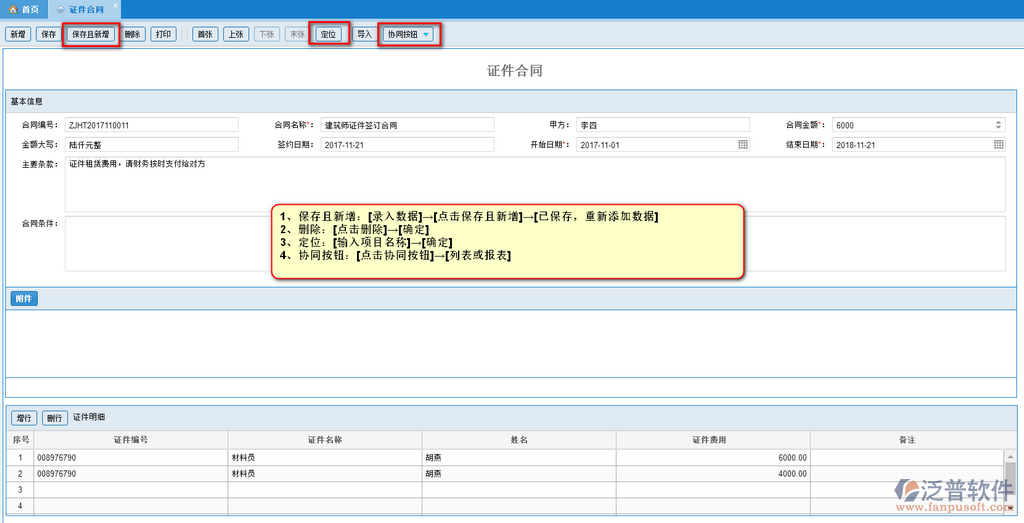Expand the 协同按钮 dropdown
This screenshot has height=523, width=1024.
(427, 34)
